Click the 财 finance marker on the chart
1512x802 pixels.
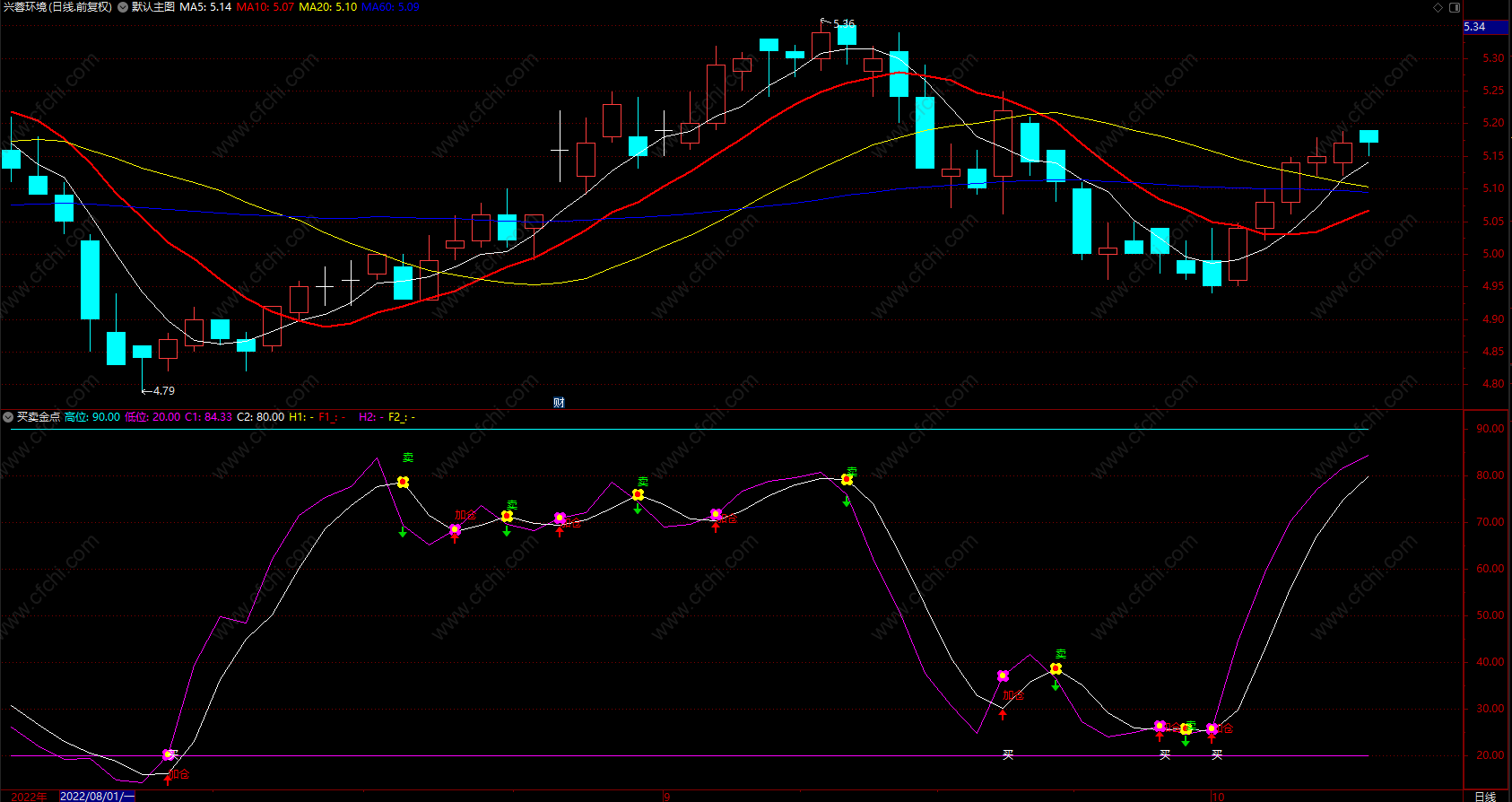[559, 403]
